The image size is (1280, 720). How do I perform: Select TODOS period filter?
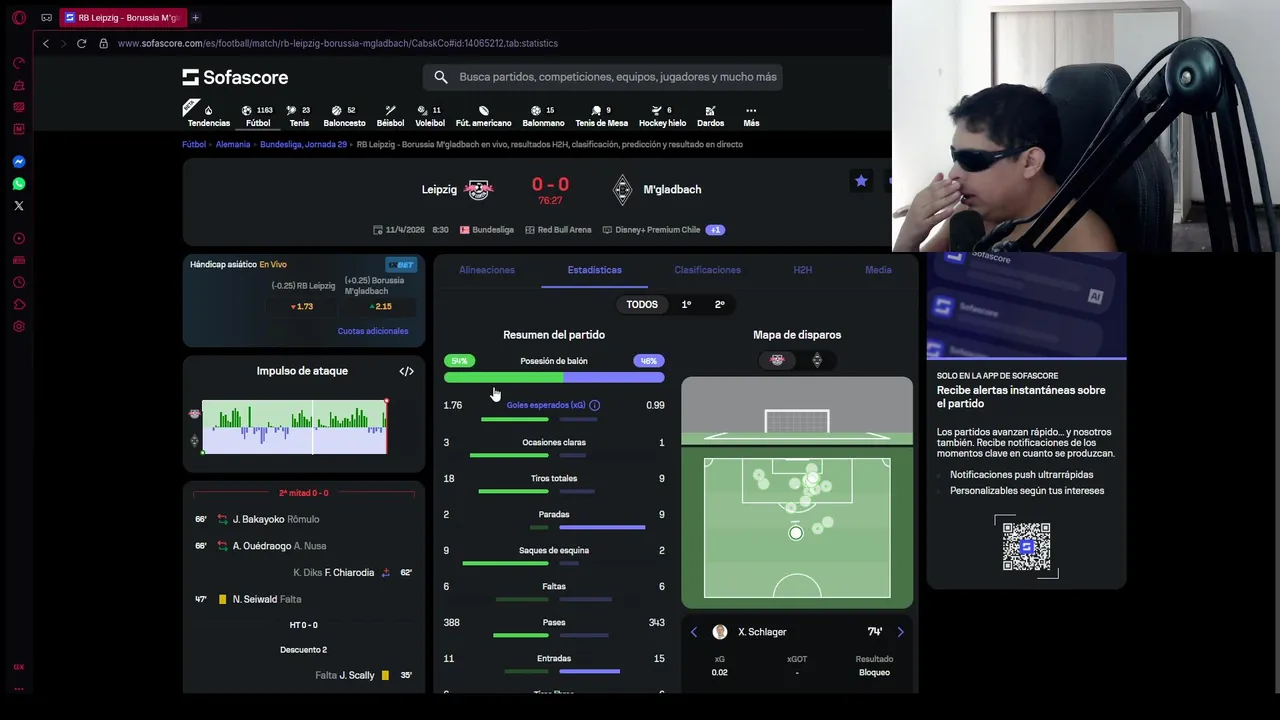pos(642,304)
